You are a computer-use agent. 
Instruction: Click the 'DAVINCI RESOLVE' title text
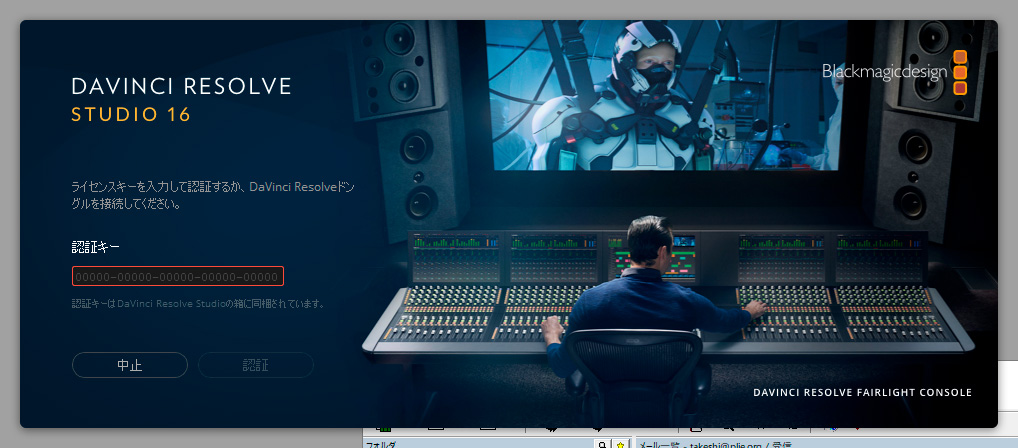(x=181, y=86)
